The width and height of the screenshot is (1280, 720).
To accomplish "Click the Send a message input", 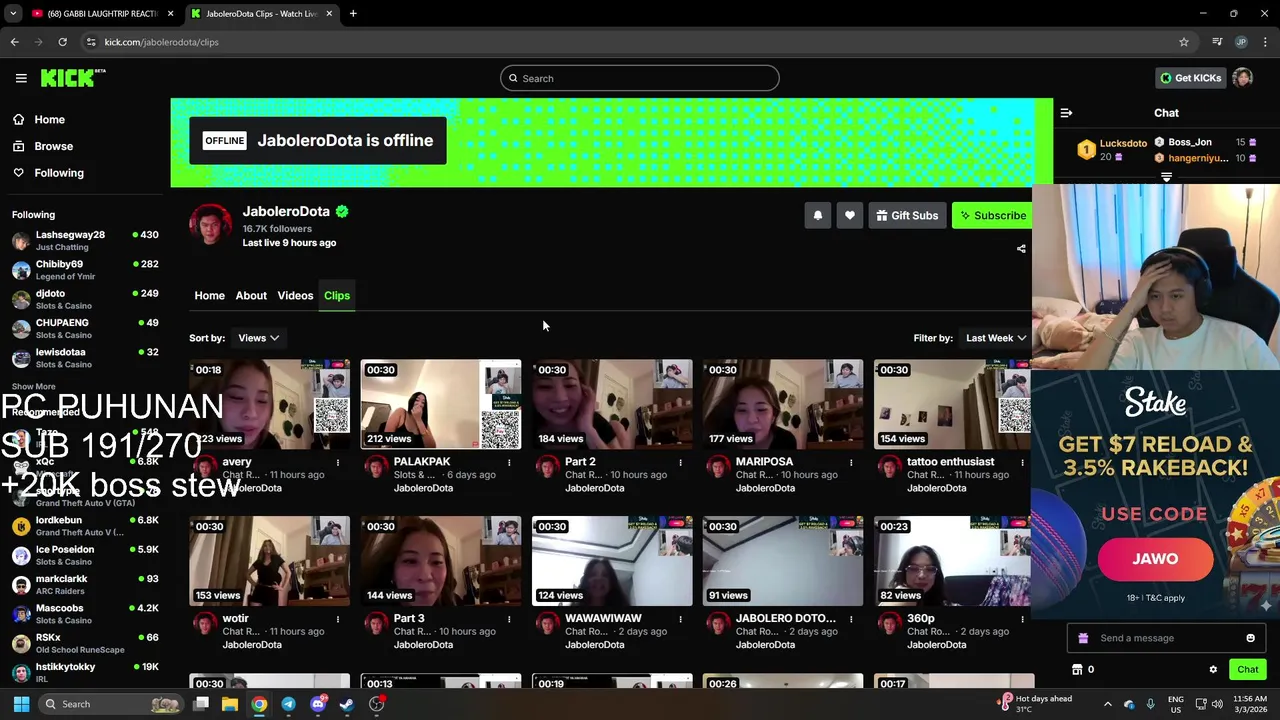I will [1166, 638].
